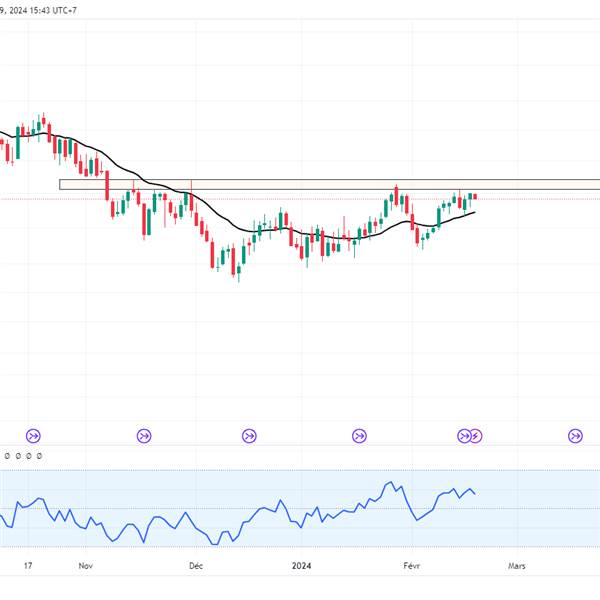Viewport: 600px width, 600px height.
Task: Open the arrow event icon touching the lightning icon
Action: [x=464, y=436]
